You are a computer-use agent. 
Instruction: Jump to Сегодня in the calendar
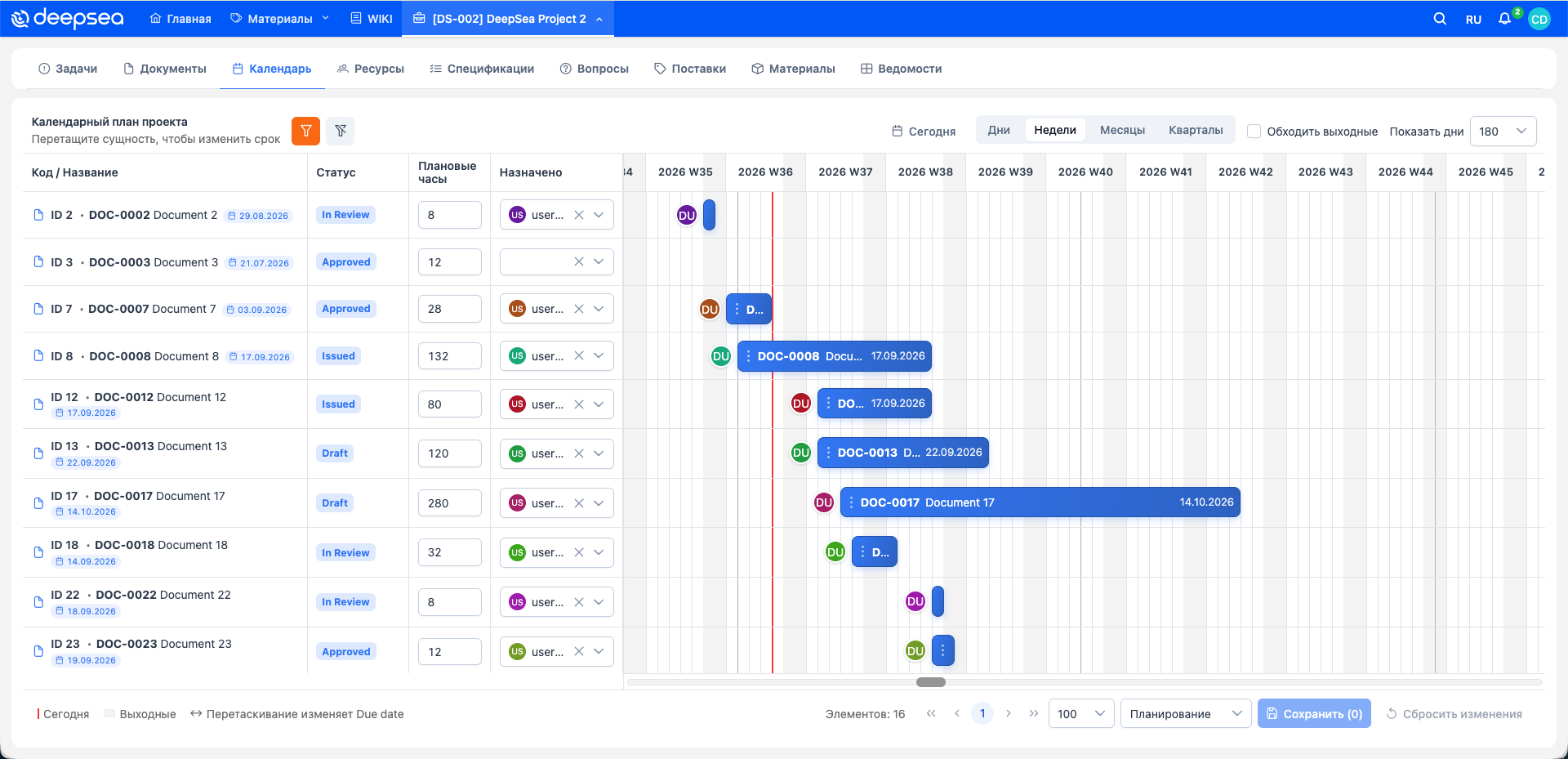click(924, 131)
